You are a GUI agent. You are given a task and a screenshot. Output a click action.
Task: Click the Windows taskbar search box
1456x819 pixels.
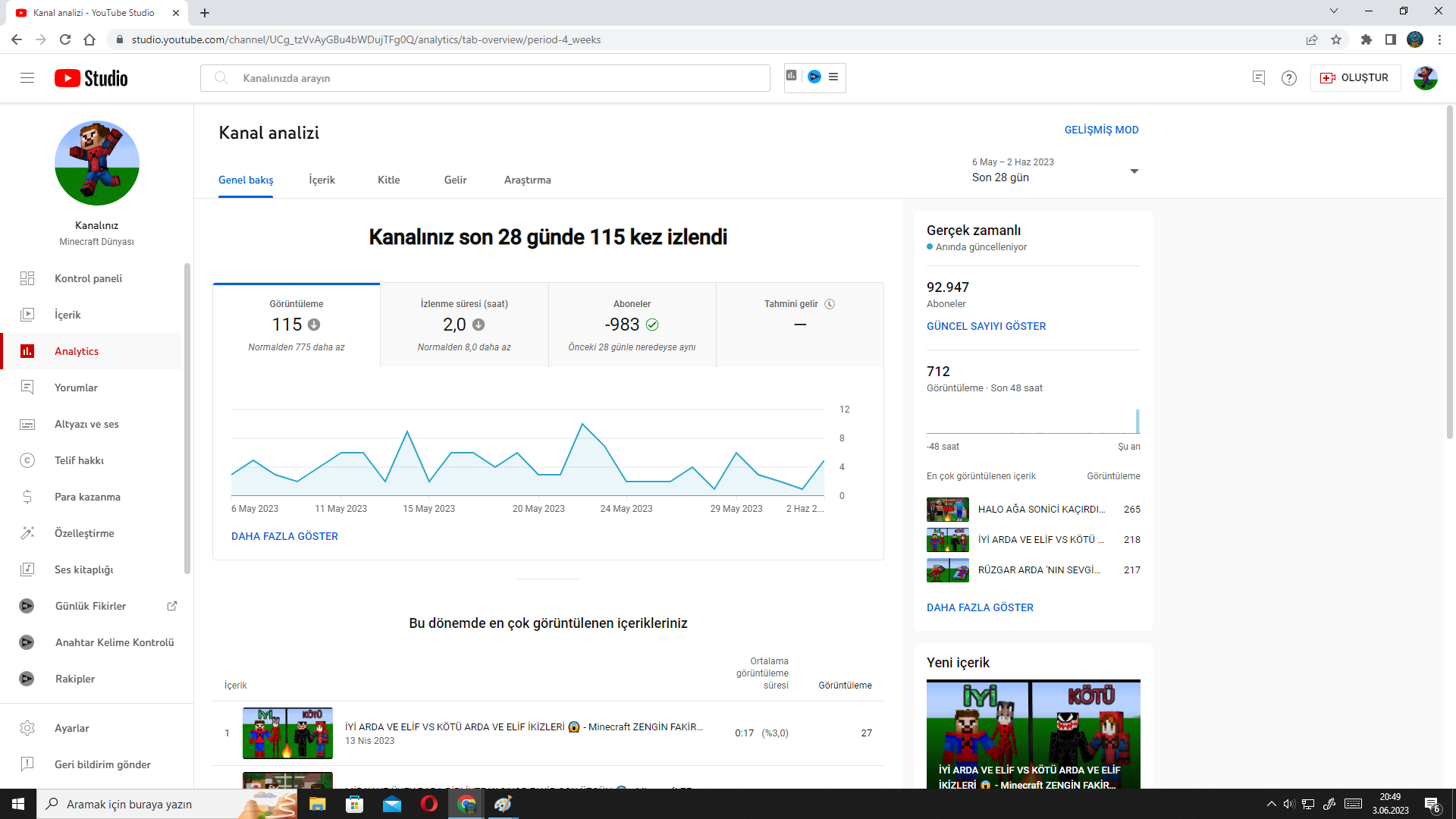(x=167, y=804)
